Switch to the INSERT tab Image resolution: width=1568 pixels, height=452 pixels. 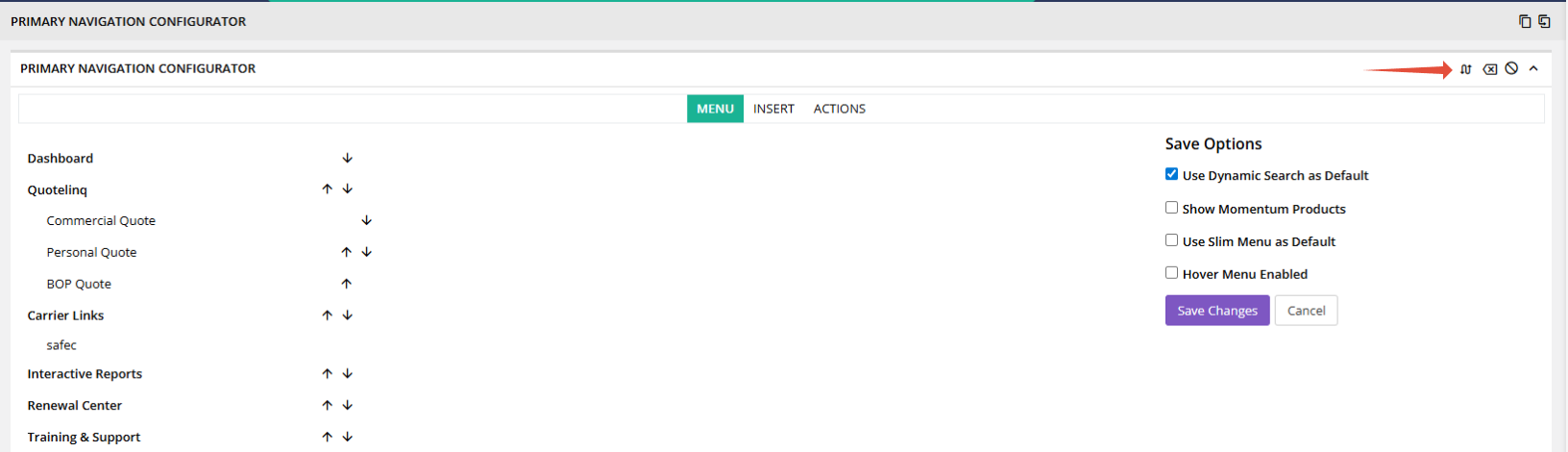tap(773, 109)
